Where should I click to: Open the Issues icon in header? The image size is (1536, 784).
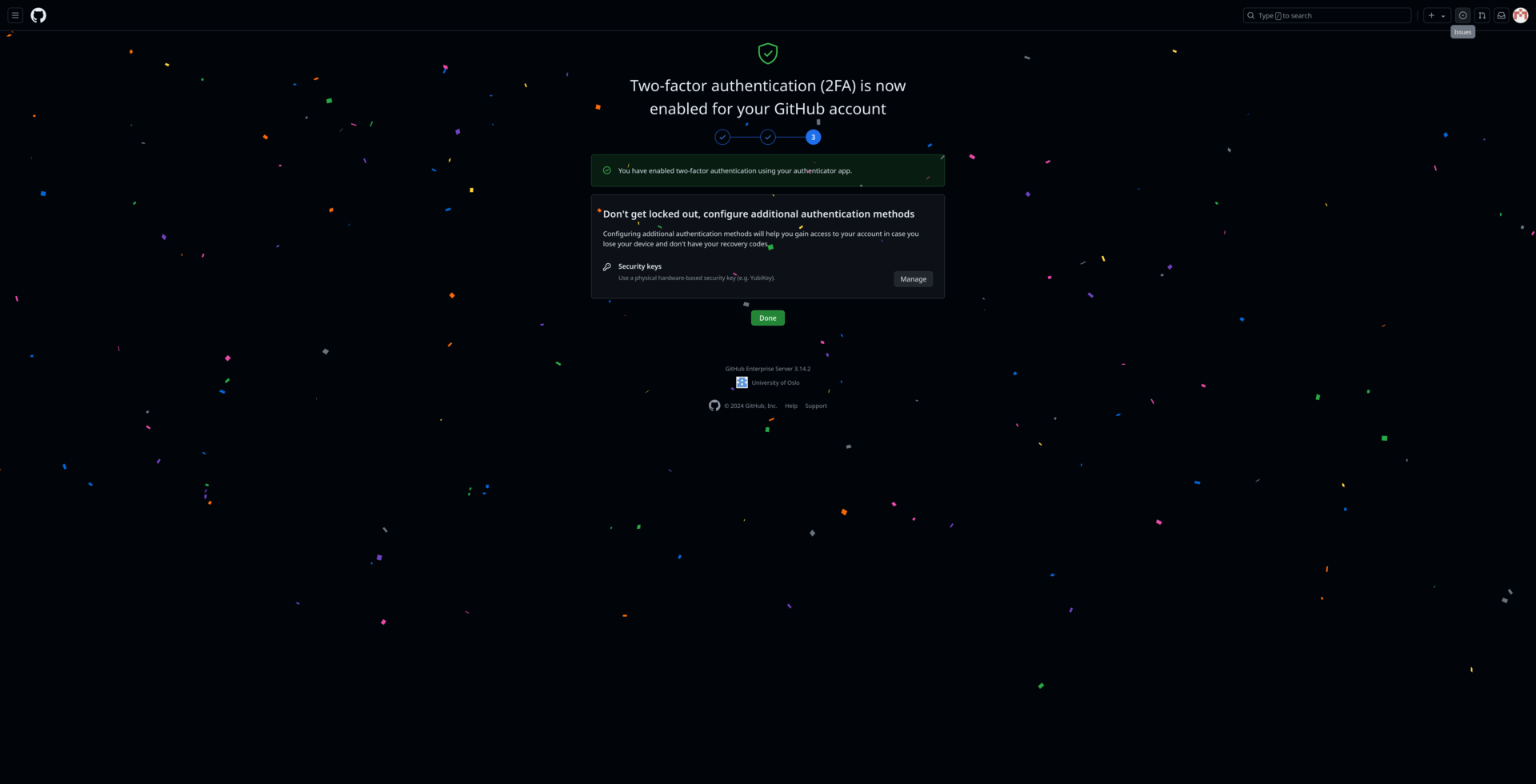pos(1462,15)
